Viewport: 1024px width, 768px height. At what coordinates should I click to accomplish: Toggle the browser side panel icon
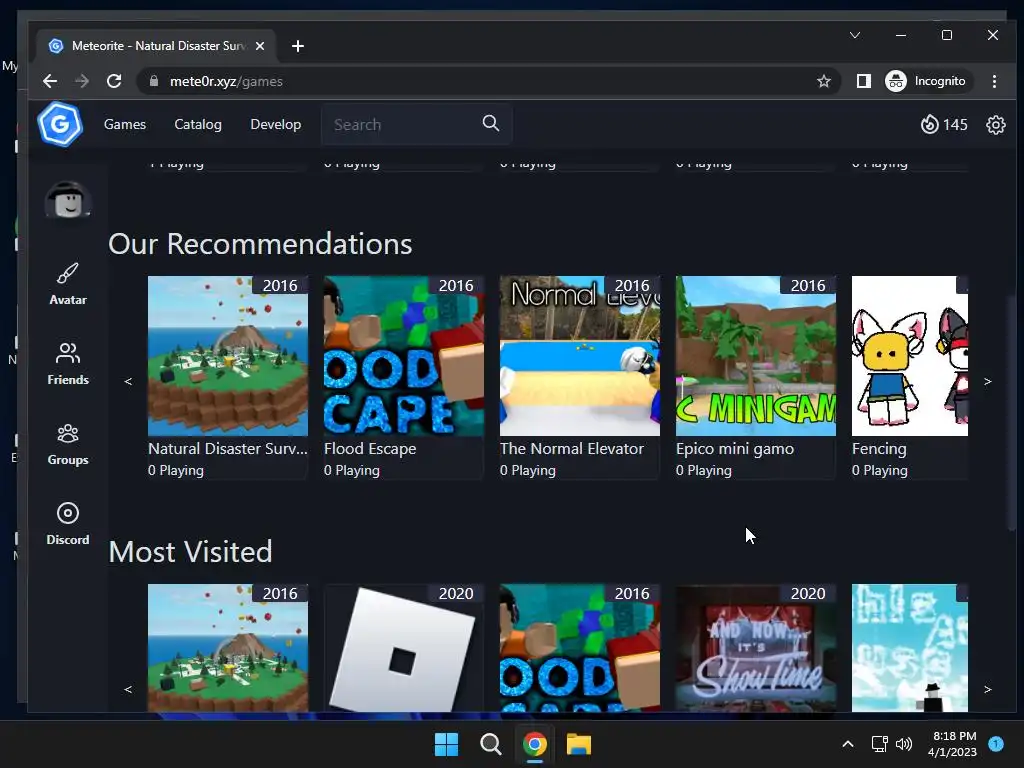click(863, 81)
